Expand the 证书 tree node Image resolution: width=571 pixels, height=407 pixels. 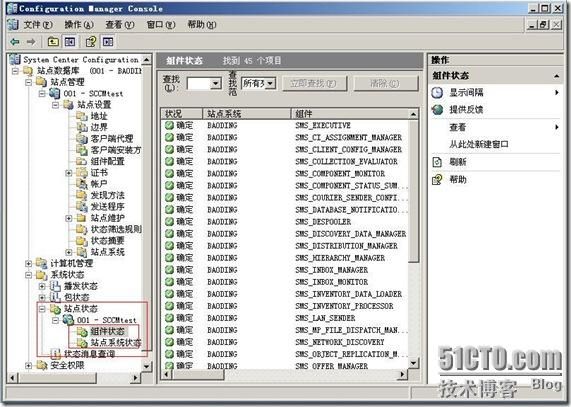coord(68,173)
